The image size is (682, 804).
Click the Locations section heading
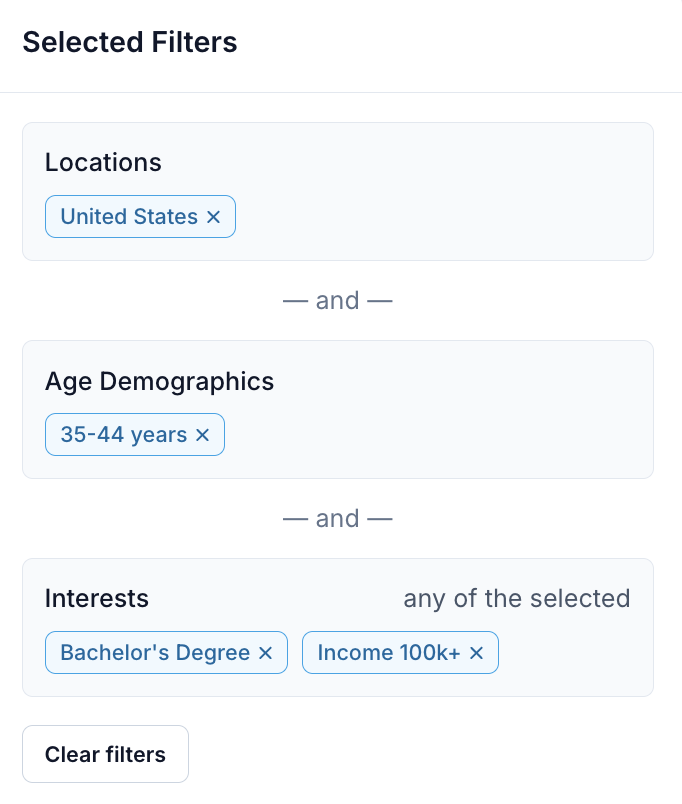pyautogui.click(x=103, y=162)
